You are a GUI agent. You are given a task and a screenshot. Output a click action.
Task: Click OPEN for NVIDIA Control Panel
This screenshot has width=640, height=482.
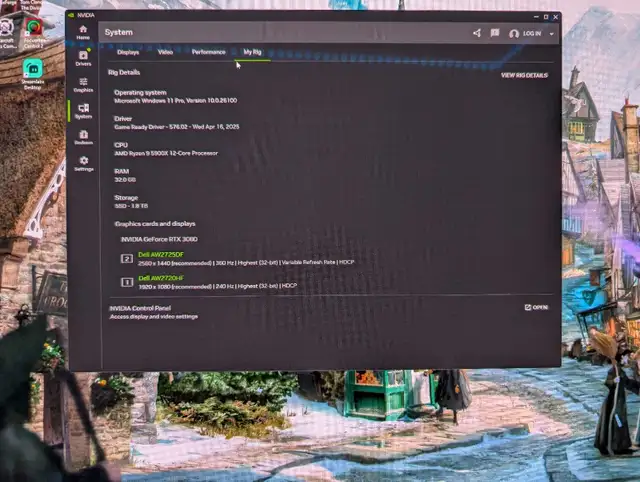pyautogui.click(x=536, y=307)
